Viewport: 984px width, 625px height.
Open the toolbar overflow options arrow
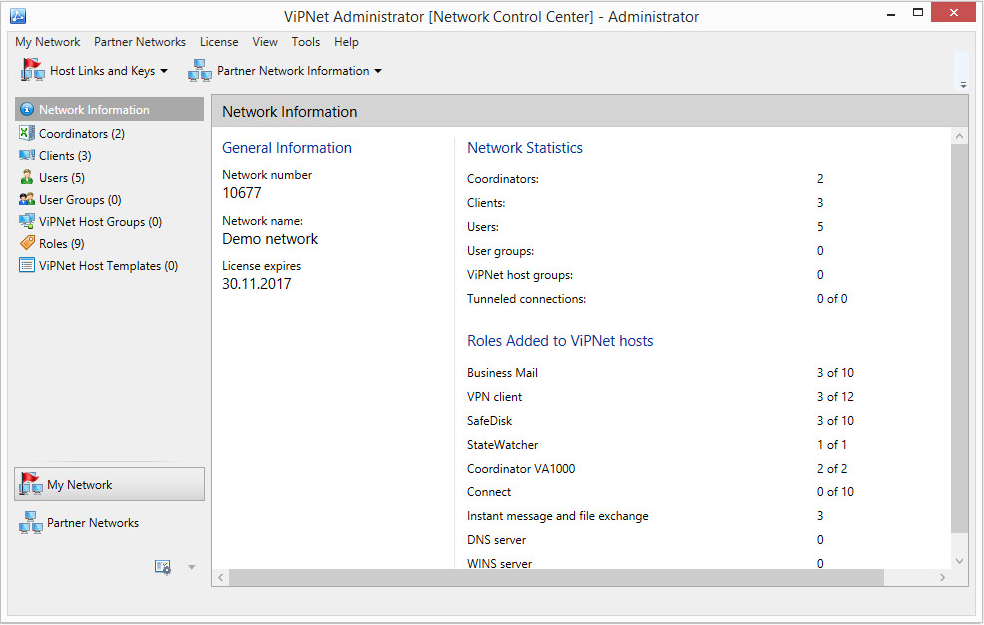pyautogui.click(x=963, y=85)
